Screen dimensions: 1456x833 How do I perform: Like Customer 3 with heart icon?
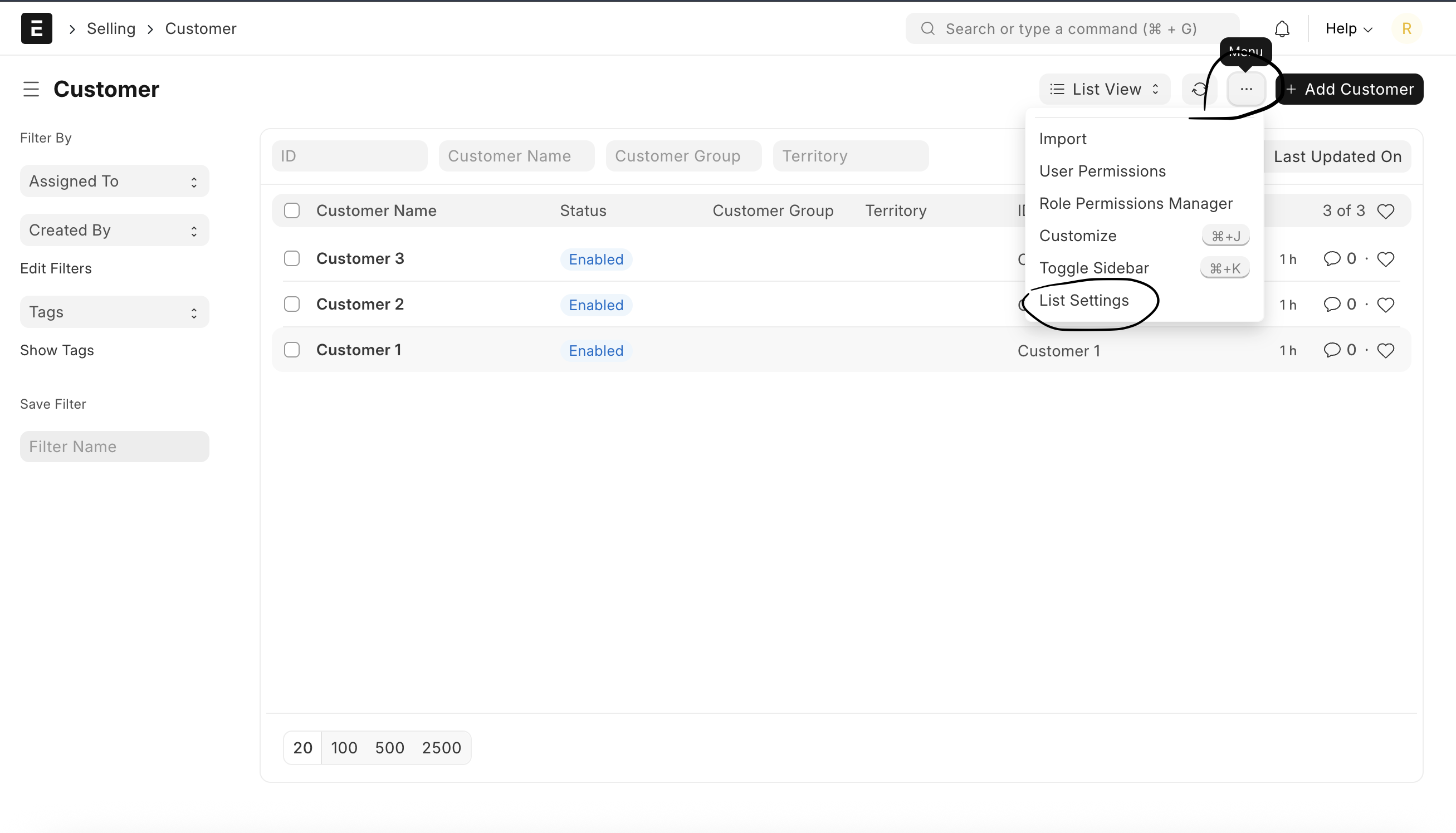[1385, 259]
